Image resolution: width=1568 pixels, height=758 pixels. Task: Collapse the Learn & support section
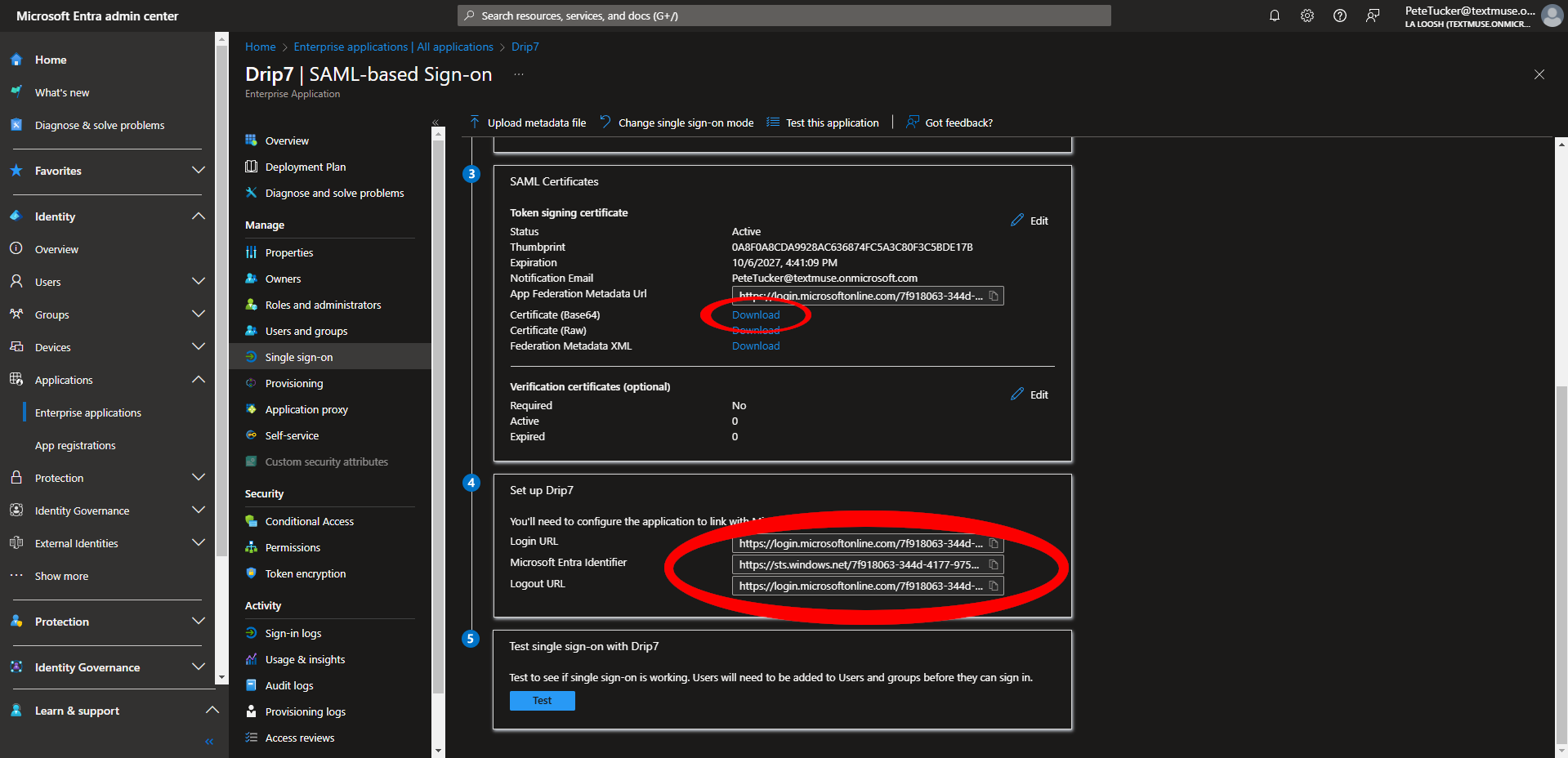(212, 710)
